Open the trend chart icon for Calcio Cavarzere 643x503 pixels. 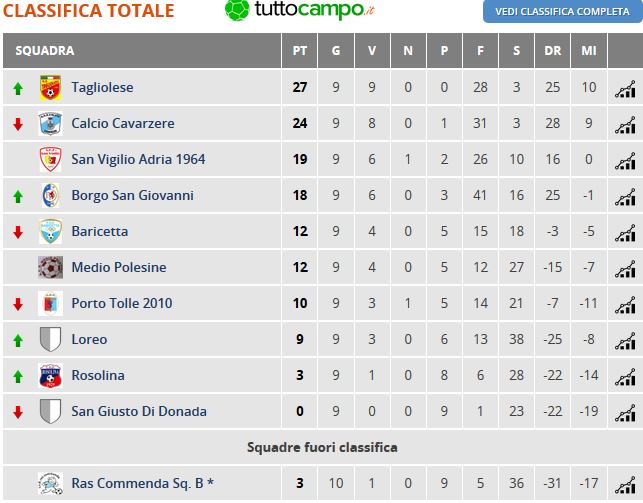point(625,124)
